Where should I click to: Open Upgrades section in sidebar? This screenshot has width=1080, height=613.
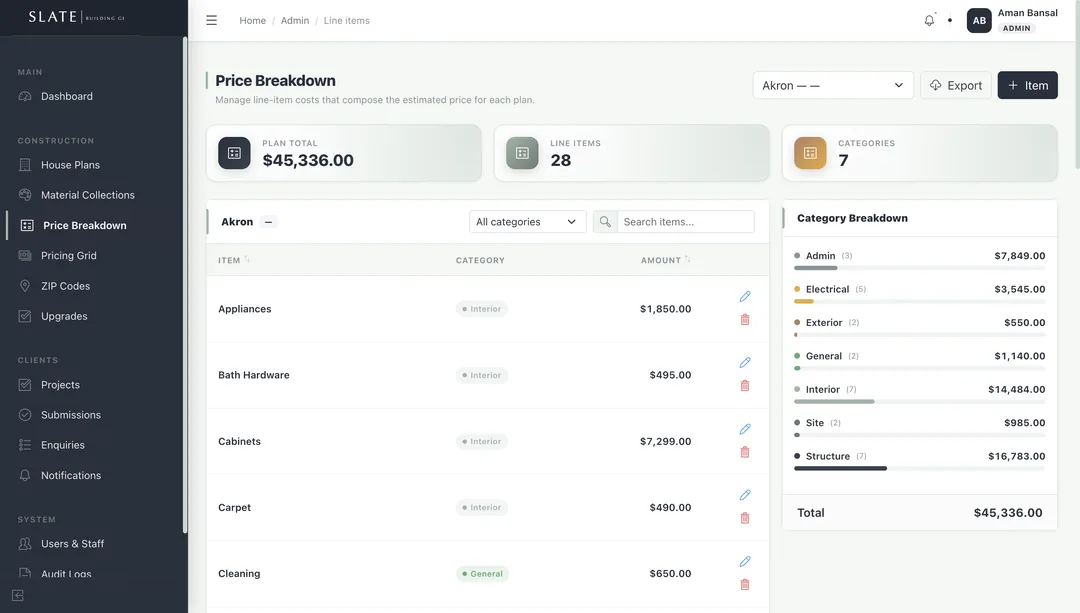64,316
